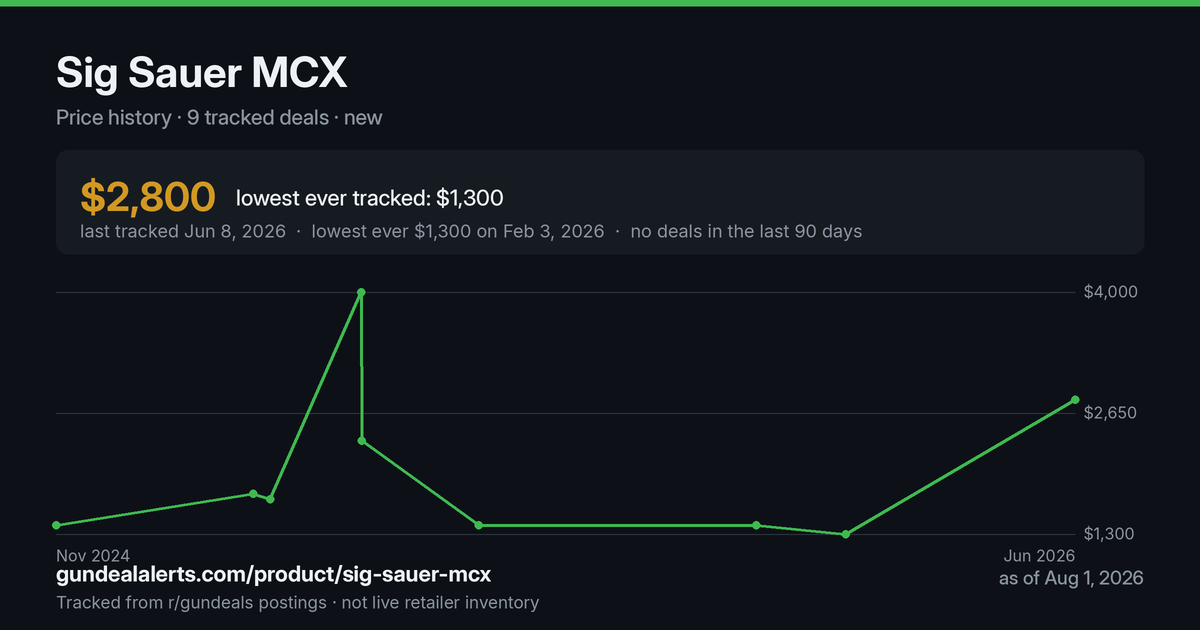Click the $4,000 peak data point
Image resolution: width=1200 pixels, height=630 pixels.
361,292
